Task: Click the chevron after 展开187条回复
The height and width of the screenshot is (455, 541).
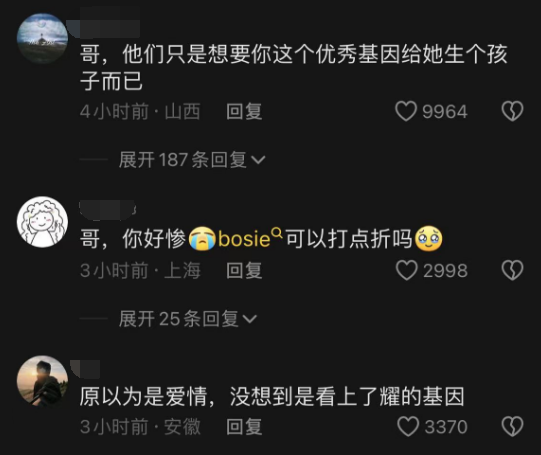Action: point(258,160)
